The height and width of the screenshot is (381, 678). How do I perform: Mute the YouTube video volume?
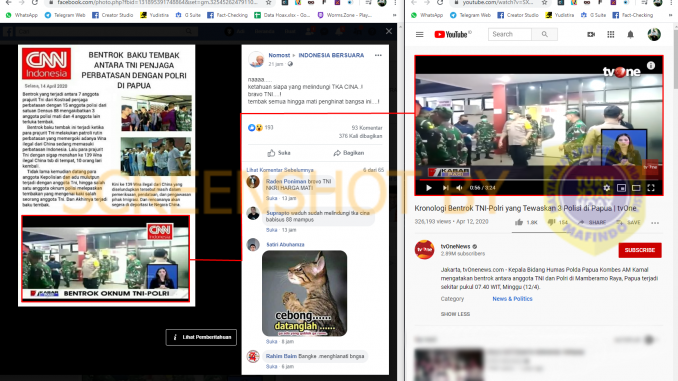click(x=459, y=188)
